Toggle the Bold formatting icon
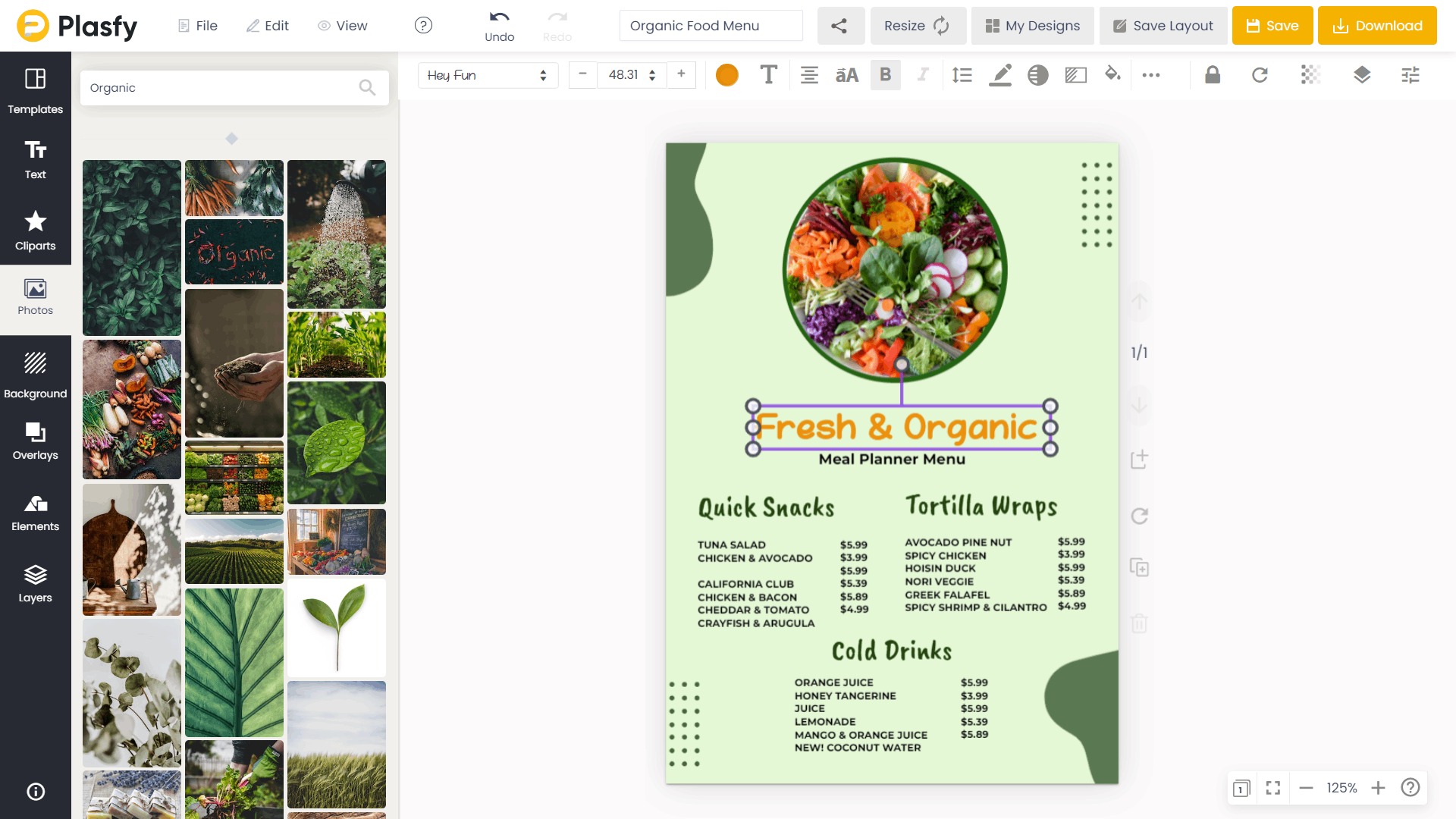This screenshot has height=819, width=1456. click(885, 75)
